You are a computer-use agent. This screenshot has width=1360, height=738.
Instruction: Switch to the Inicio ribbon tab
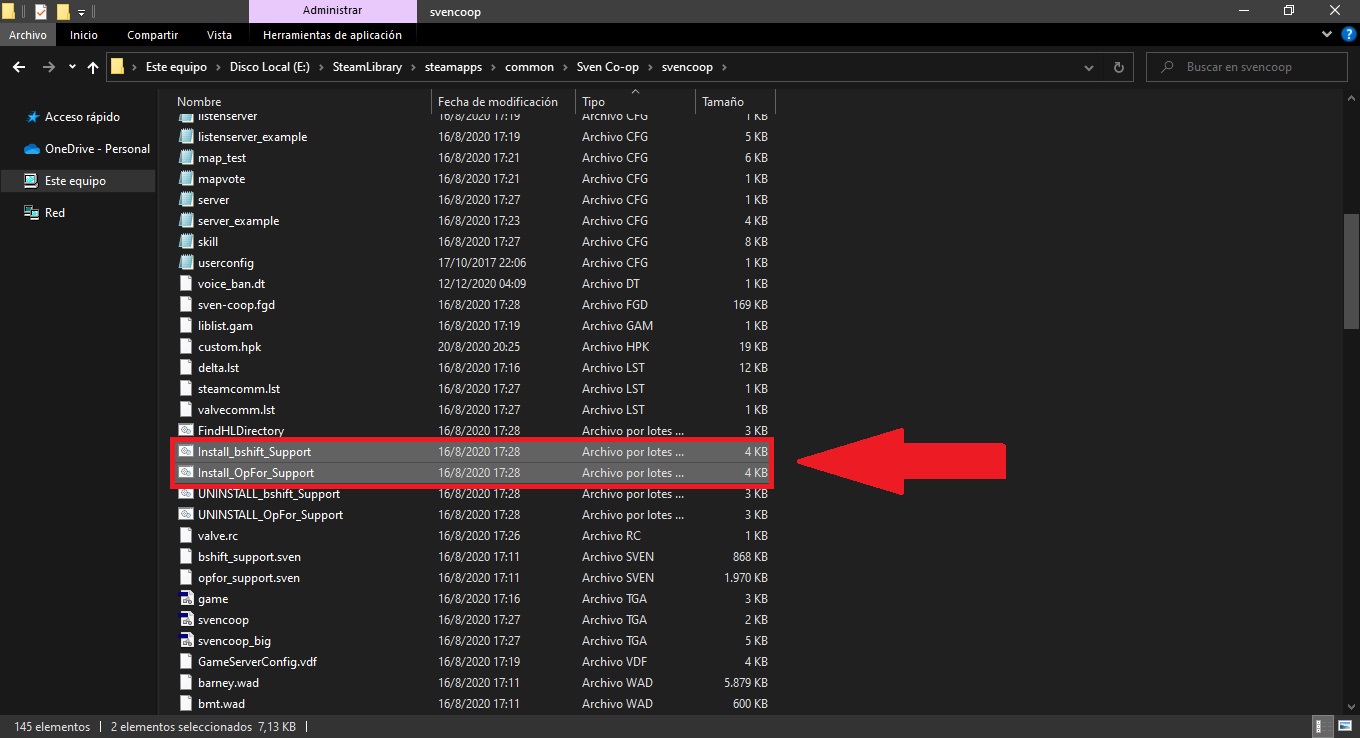click(x=84, y=35)
